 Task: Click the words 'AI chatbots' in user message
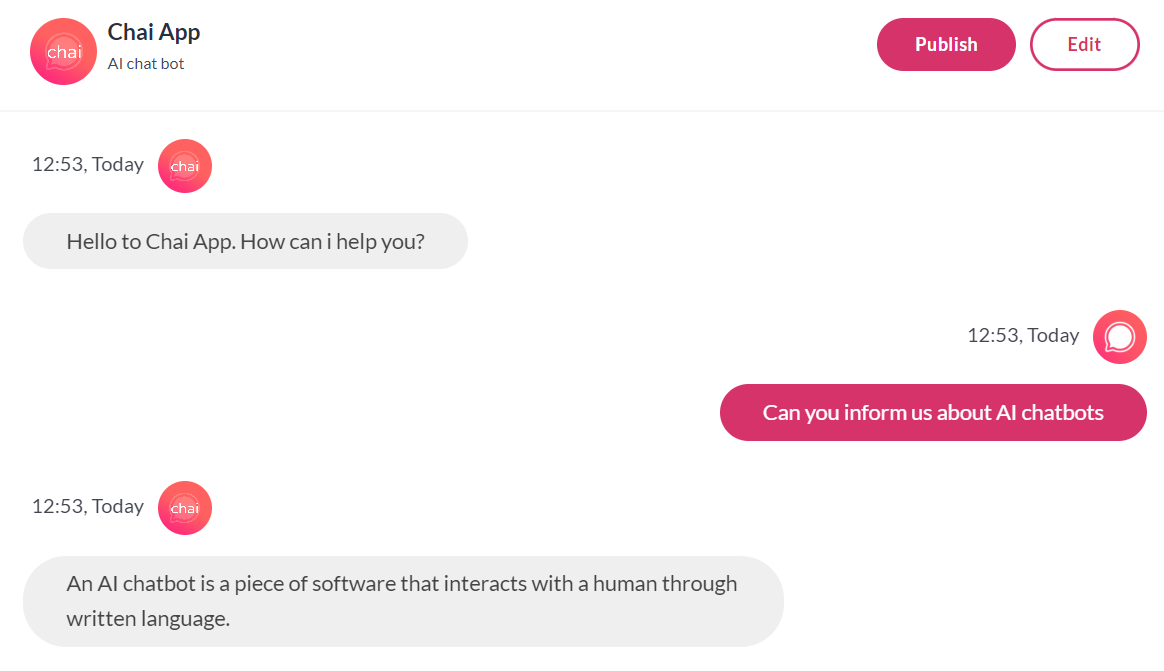click(x=1050, y=412)
